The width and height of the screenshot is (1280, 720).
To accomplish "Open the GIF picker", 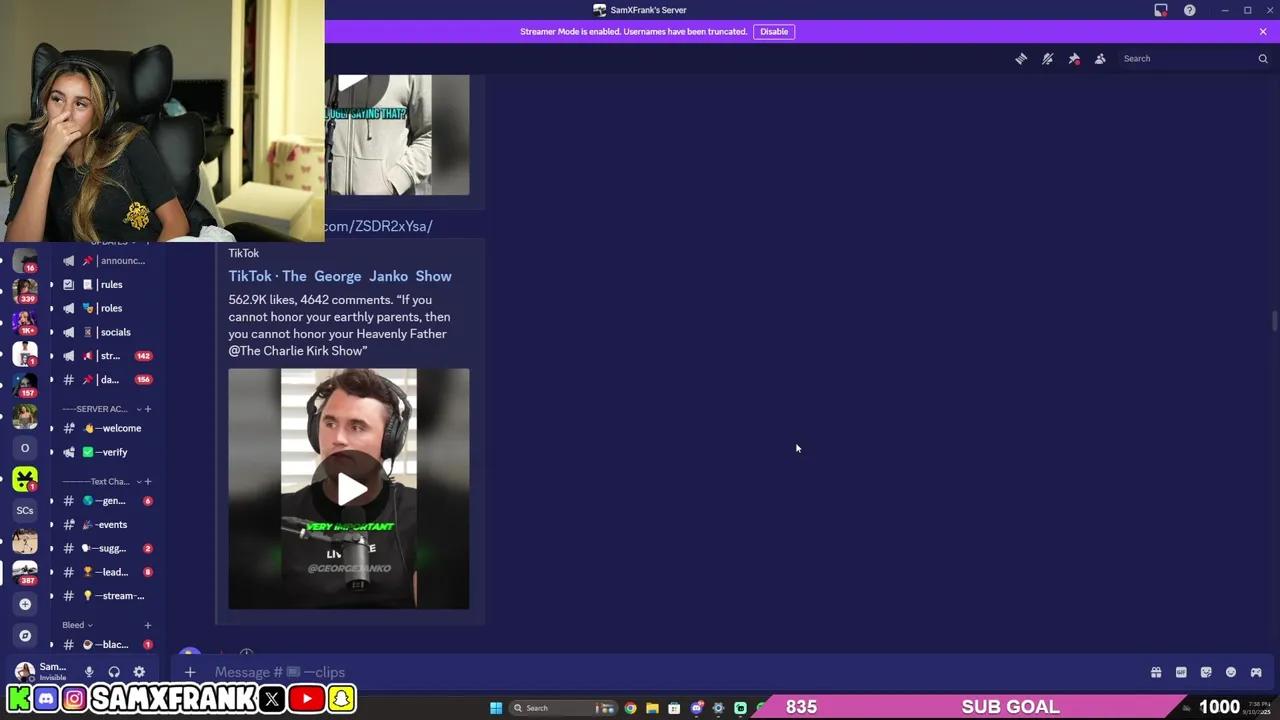I will tap(1181, 673).
